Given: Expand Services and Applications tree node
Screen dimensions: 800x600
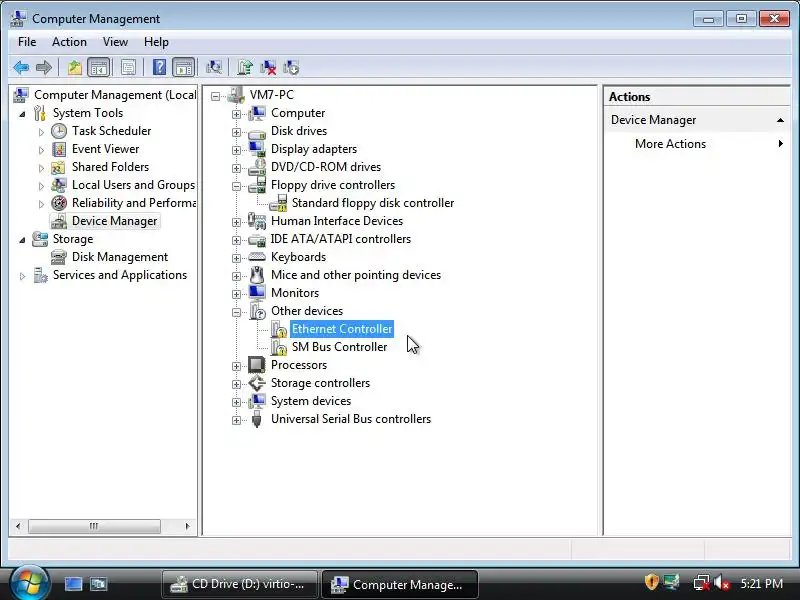Looking at the screenshot, I should click(22, 276).
